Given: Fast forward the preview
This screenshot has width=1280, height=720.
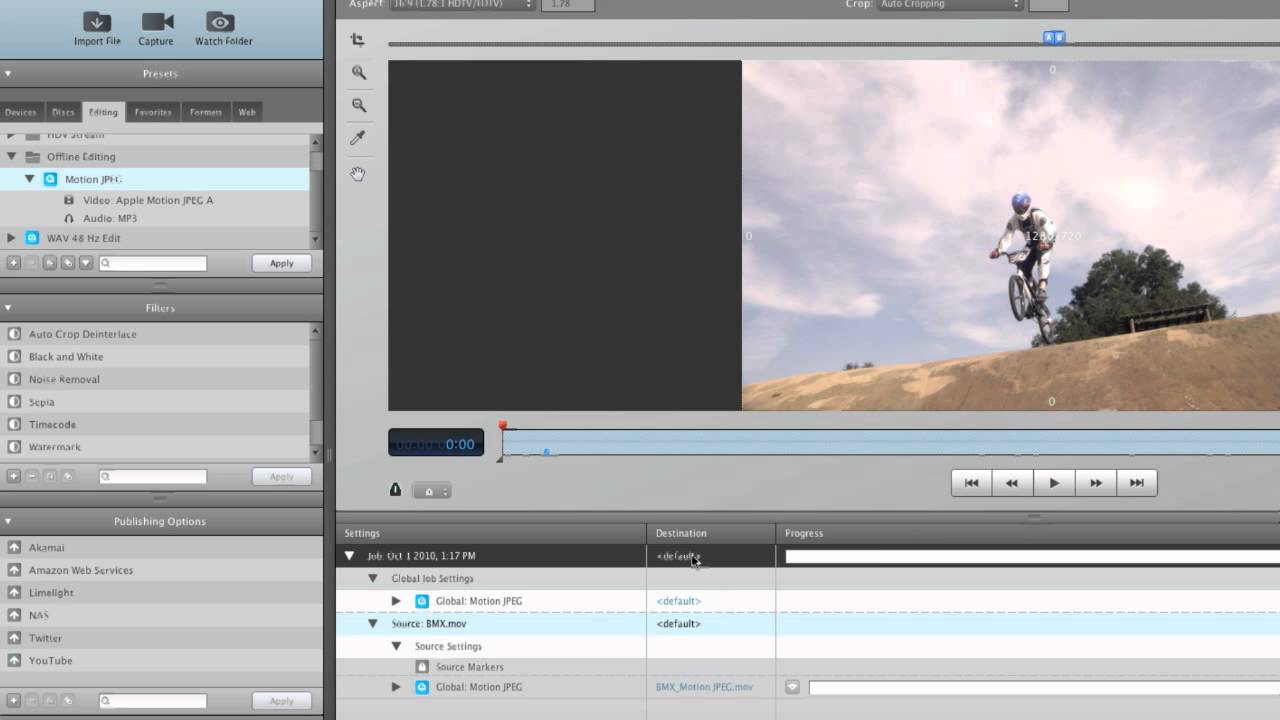Looking at the screenshot, I should pyautogui.click(x=1096, y=483).
